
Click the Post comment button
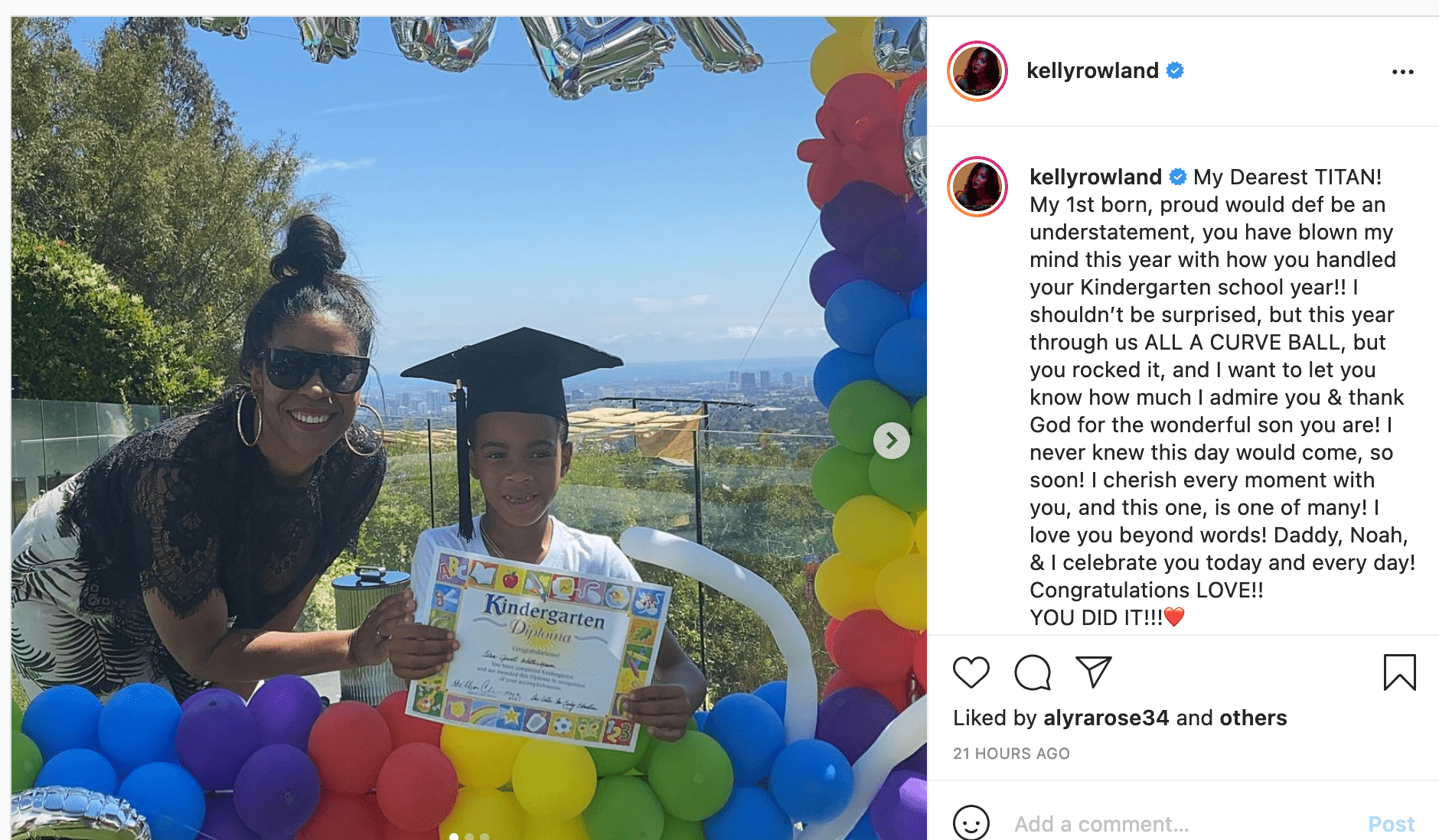click(x=1391, y=824)
